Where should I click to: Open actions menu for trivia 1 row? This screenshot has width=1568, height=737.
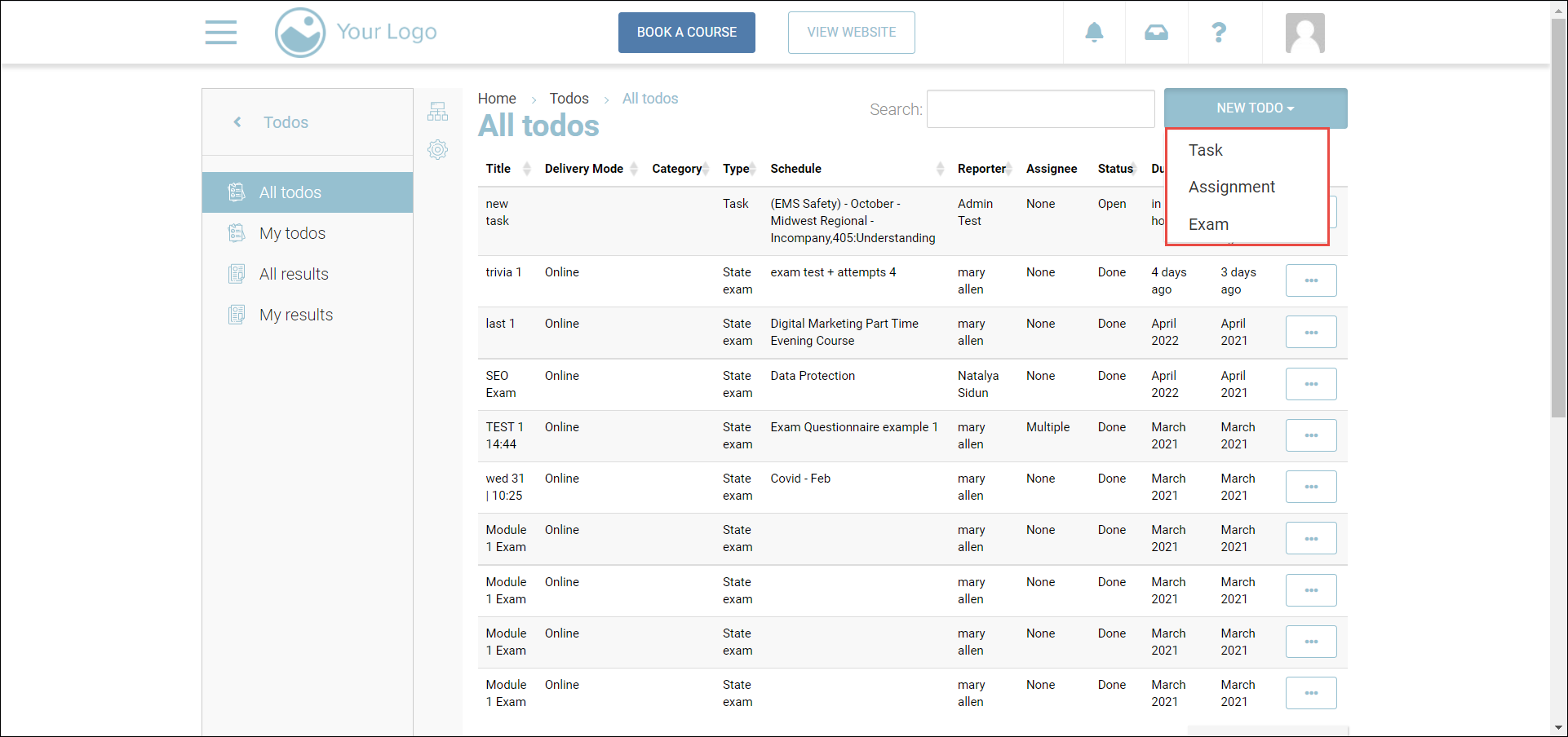tap(1310, 280)
